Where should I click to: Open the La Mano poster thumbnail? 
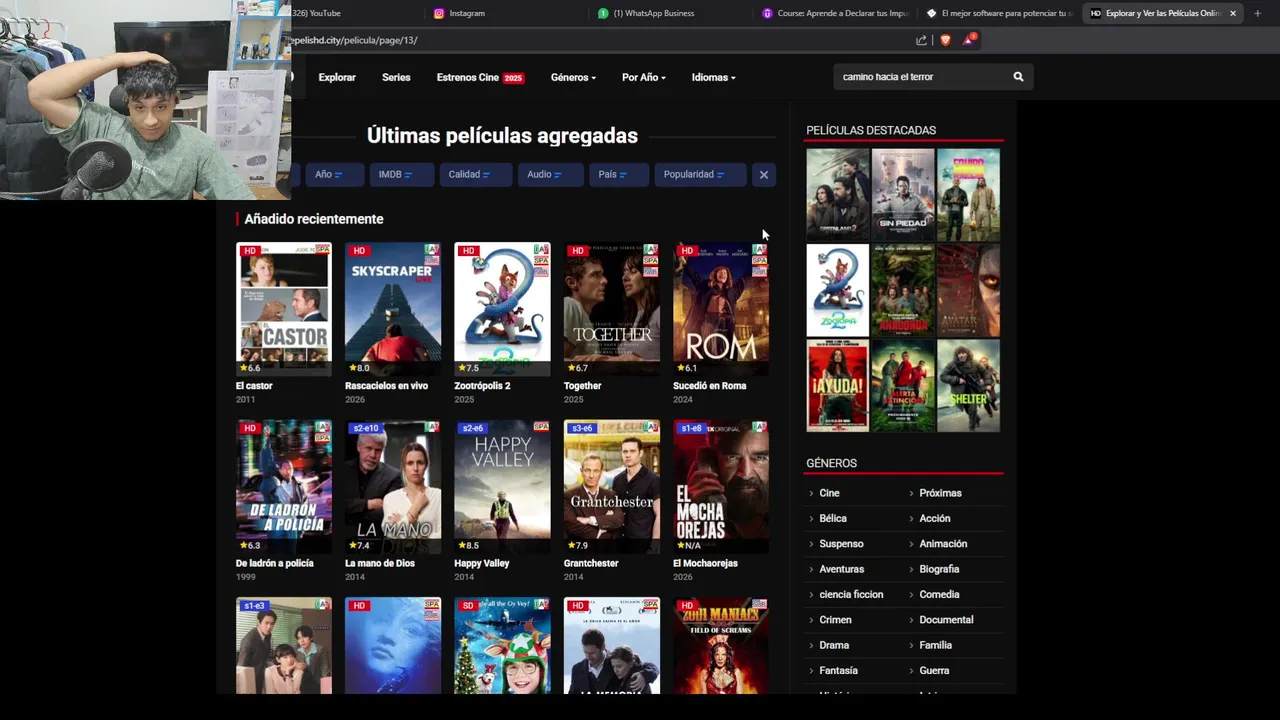pyautogui.click(x=393, y=486)
